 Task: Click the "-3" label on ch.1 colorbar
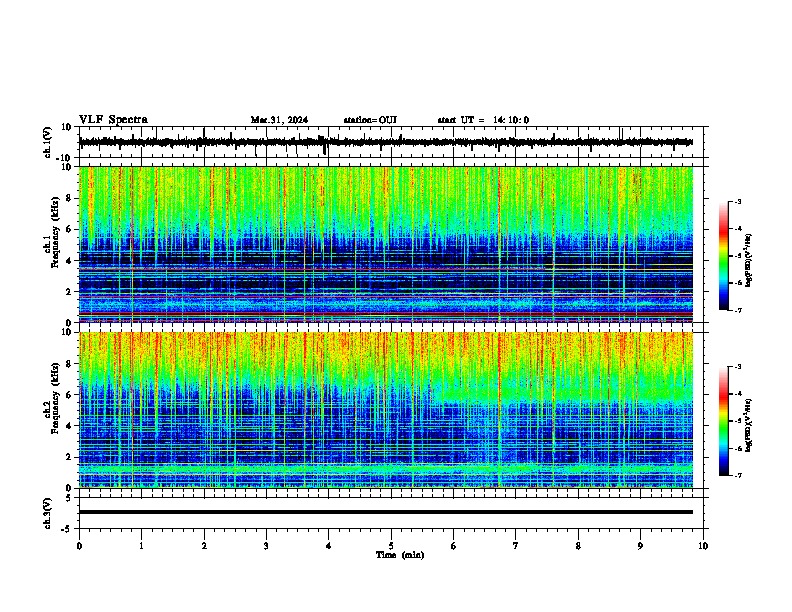tap(738, 202)
